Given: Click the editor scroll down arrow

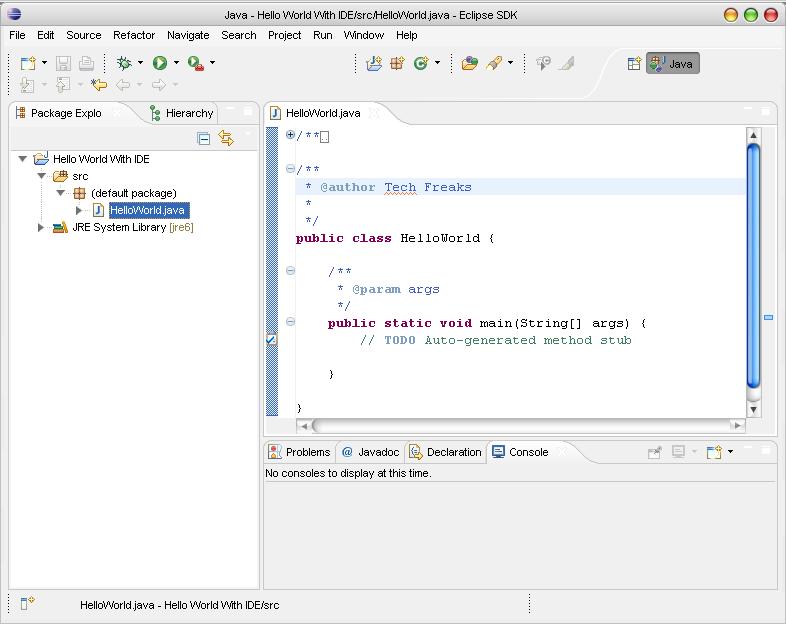Looking at the screenshot, I should click(753, 409).
